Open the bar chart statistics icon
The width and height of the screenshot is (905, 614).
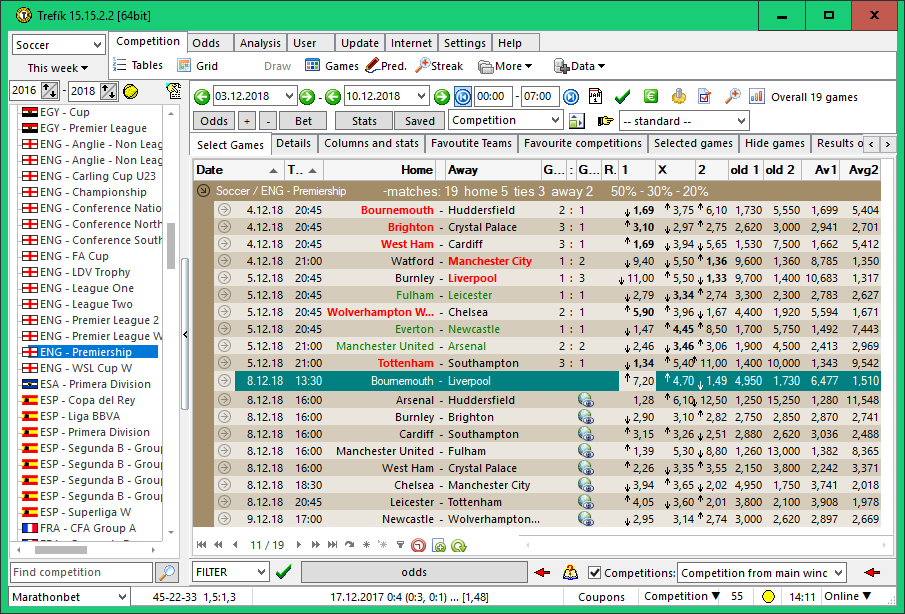click(x=757, y=97)
